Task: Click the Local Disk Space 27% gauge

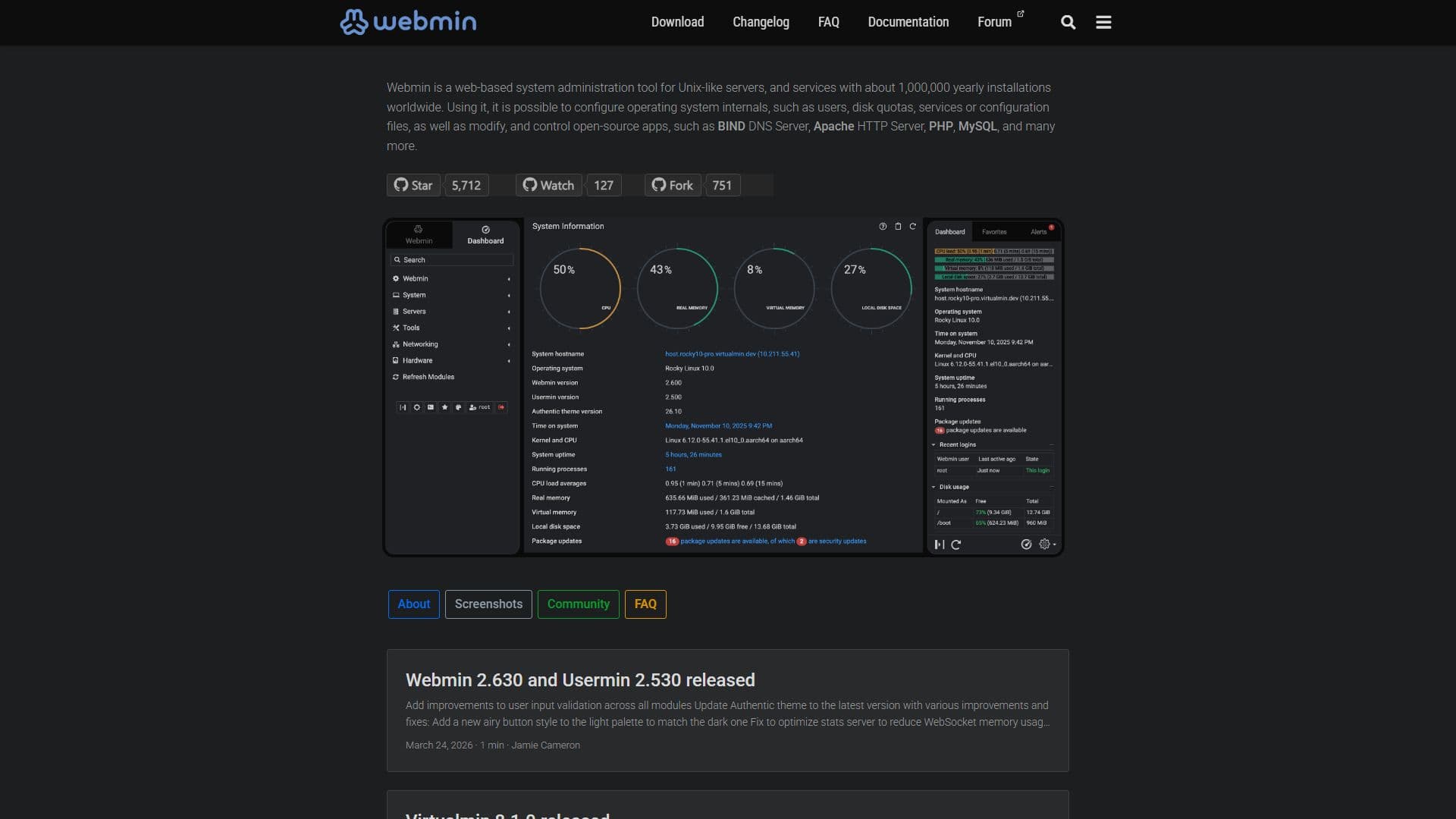Action: click(871, 289)
